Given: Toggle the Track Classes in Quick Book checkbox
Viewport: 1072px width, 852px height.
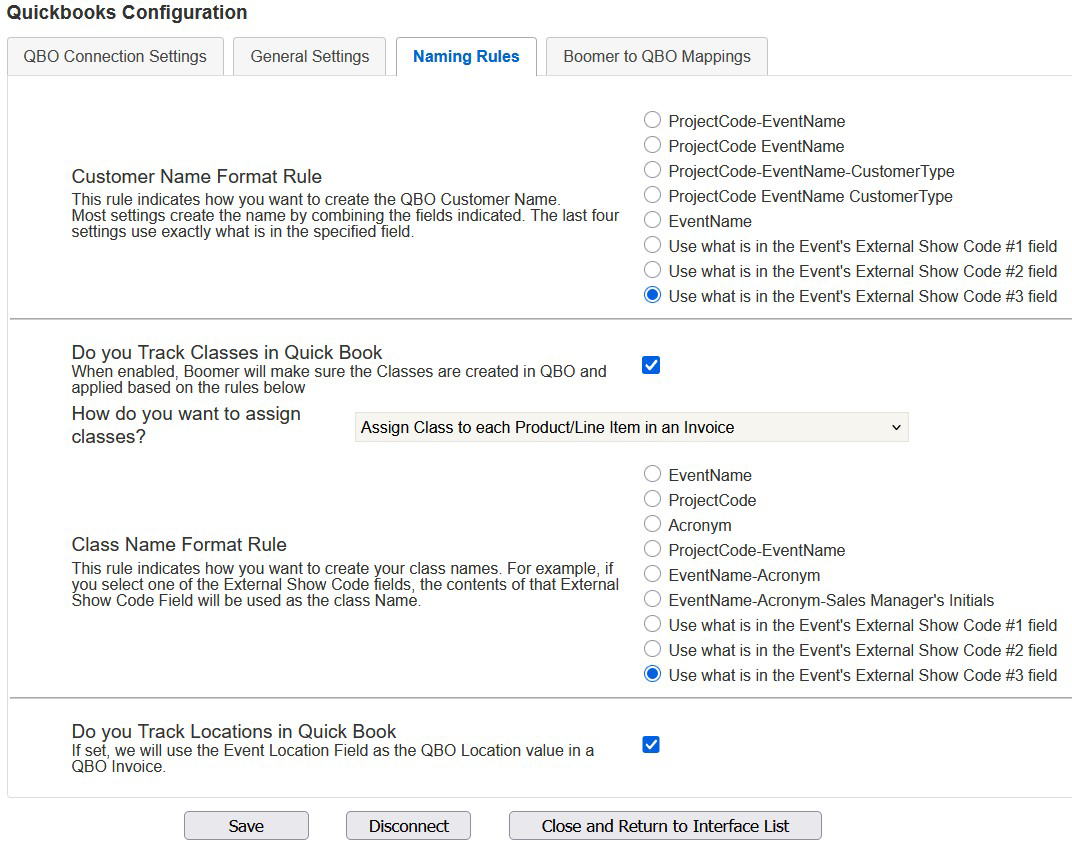Looking at the screenshot, I should pyautogui.click(x=651, y=365).
